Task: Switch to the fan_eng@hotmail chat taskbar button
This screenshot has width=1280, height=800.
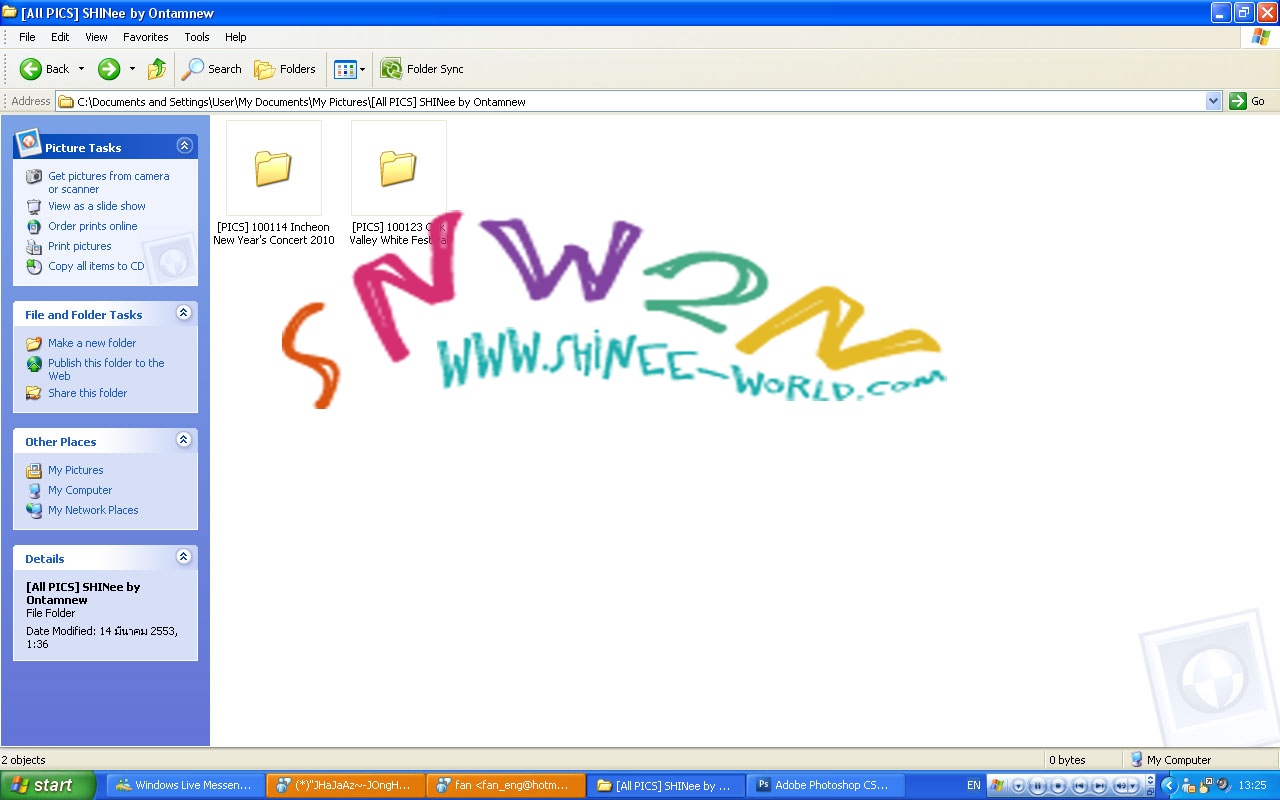Action: pos(505,786)
